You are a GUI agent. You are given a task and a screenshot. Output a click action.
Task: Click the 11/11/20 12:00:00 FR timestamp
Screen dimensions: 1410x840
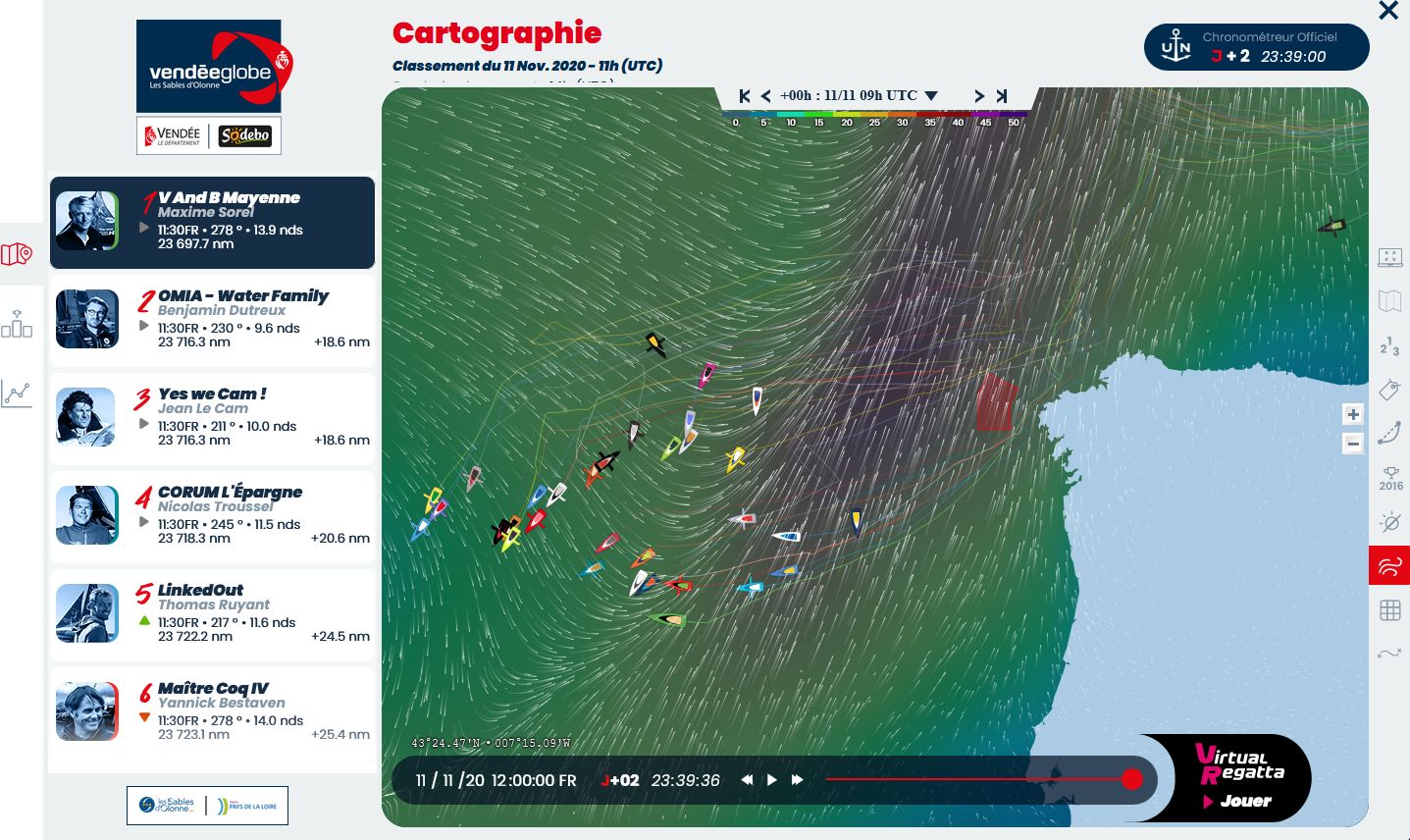tap(496, 780)
